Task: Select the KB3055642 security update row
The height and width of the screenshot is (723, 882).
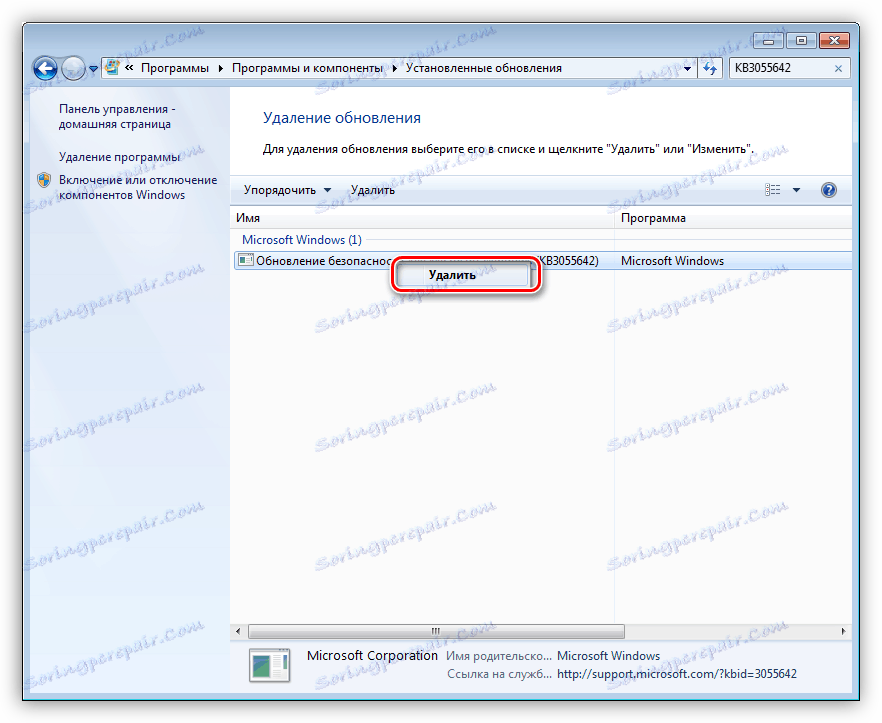Action: click(x=542, y=261)
